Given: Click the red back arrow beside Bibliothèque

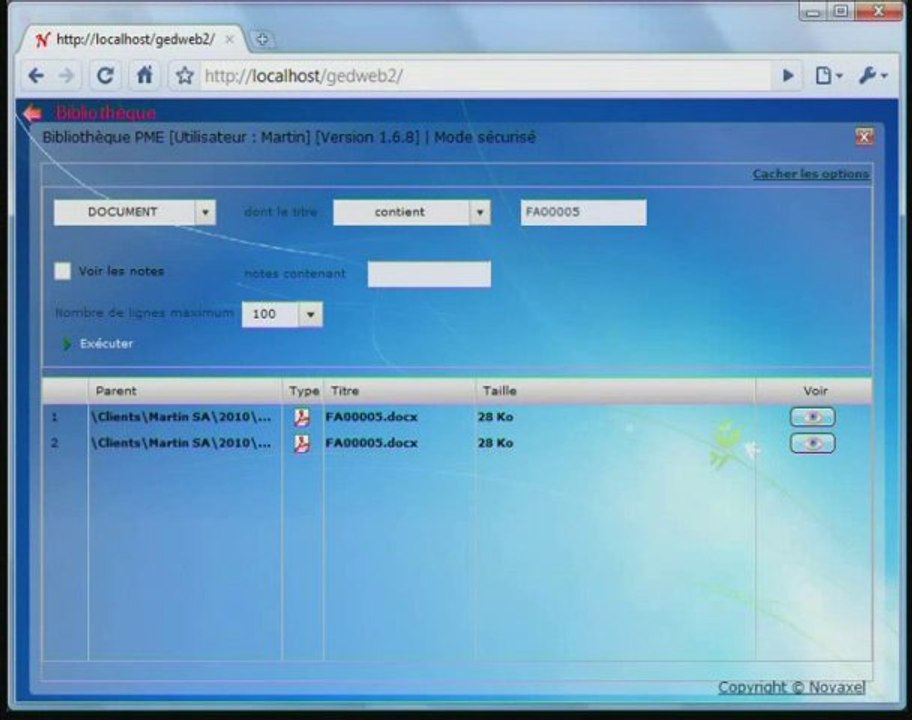Looking at the screenshot, I should (33, 112).
